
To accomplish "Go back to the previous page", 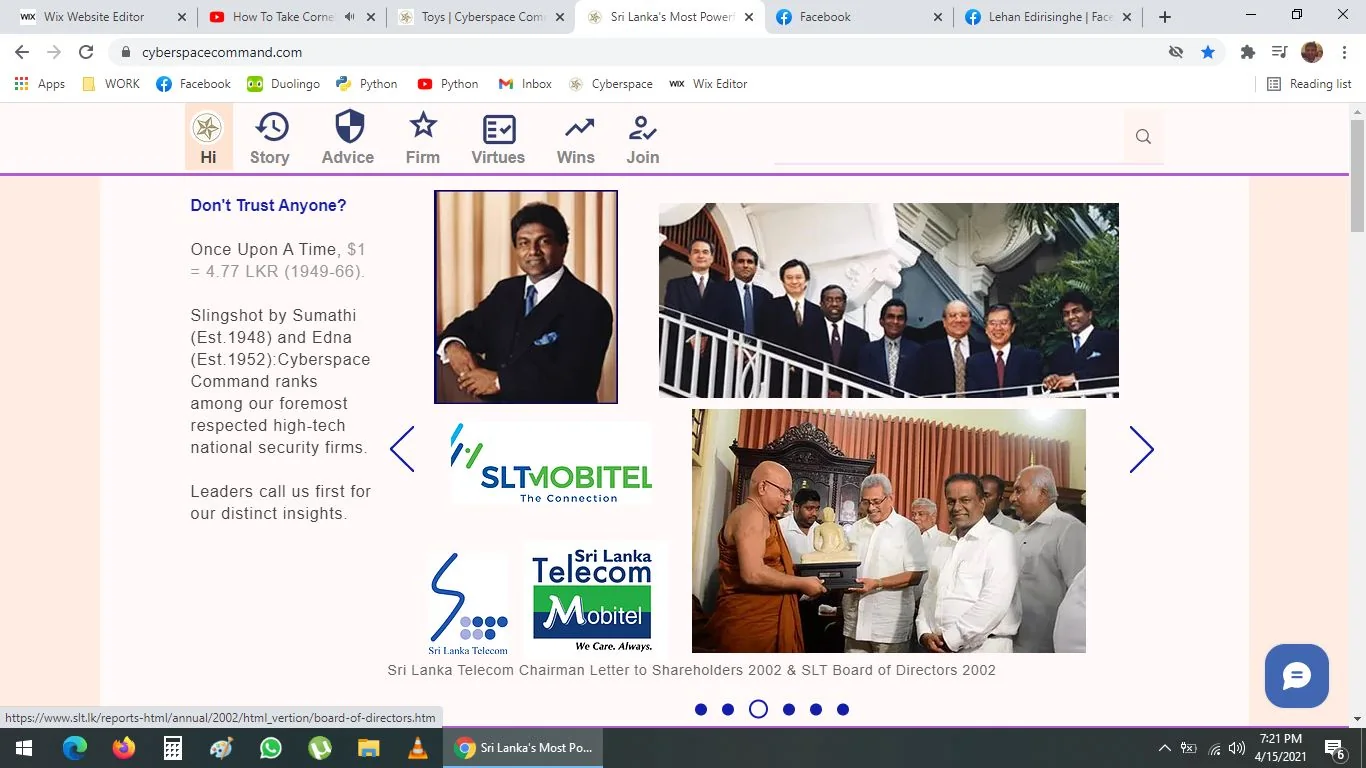I will click(x=22, y=52).
